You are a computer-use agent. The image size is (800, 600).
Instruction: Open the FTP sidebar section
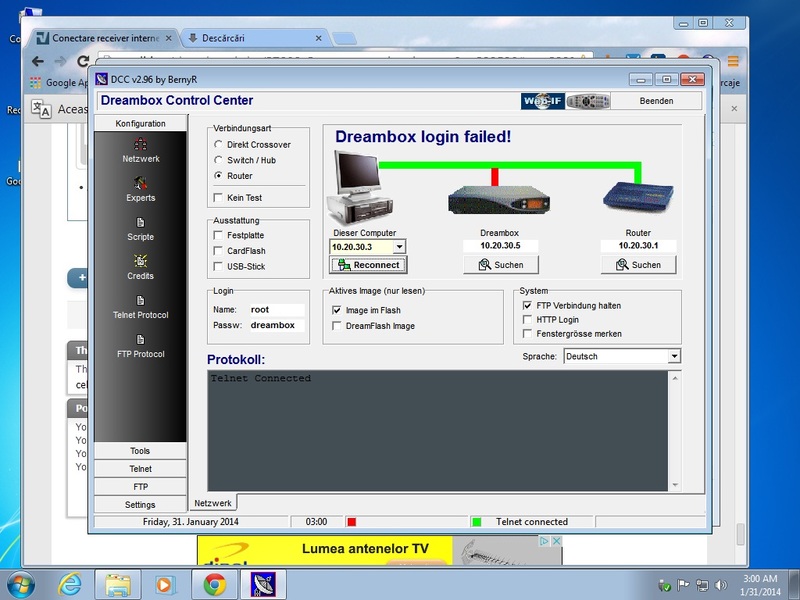click(140, 487)
